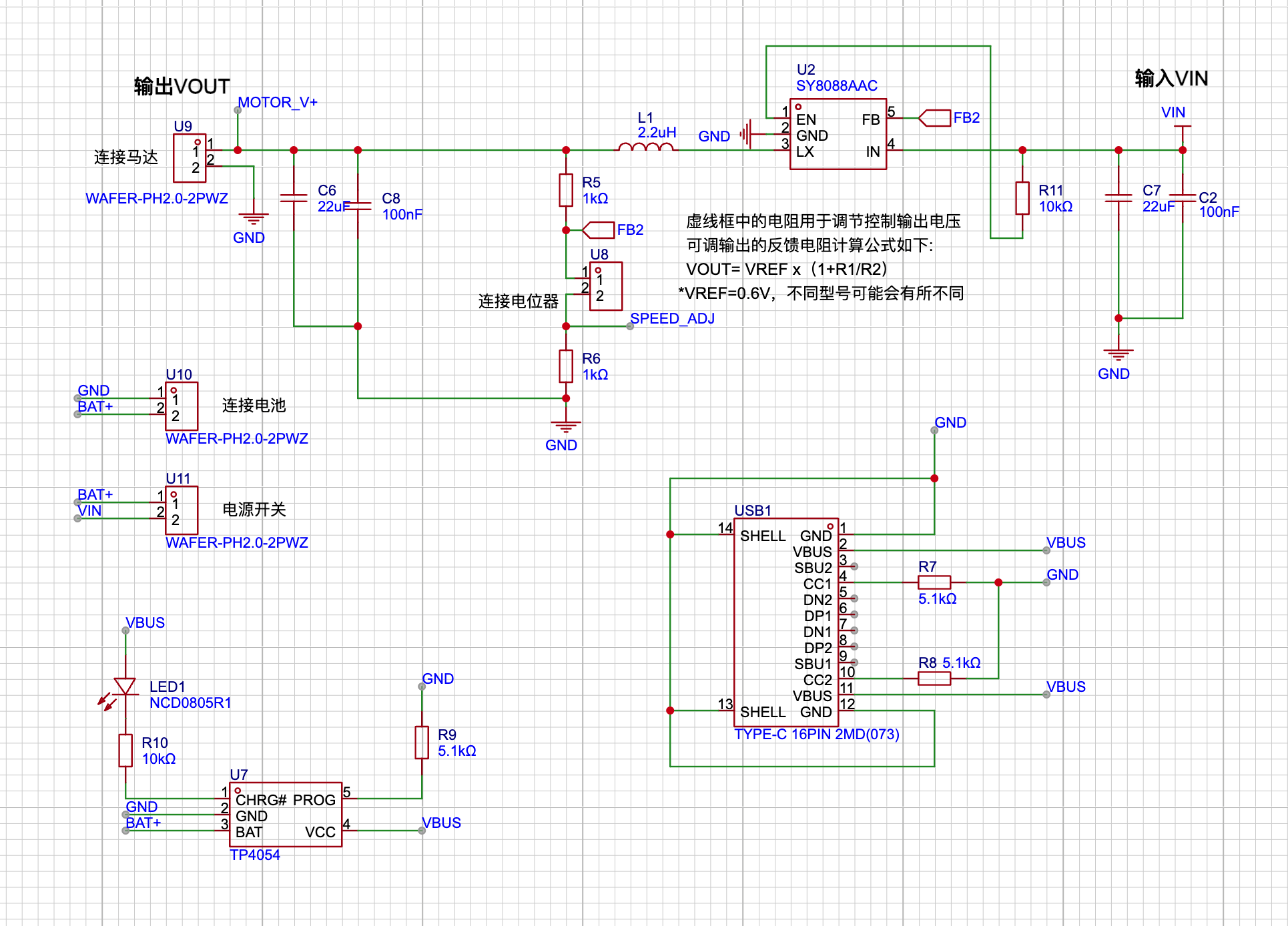
Task: Click the VBUS label at U7 VCC
Action: pos(441,823)
